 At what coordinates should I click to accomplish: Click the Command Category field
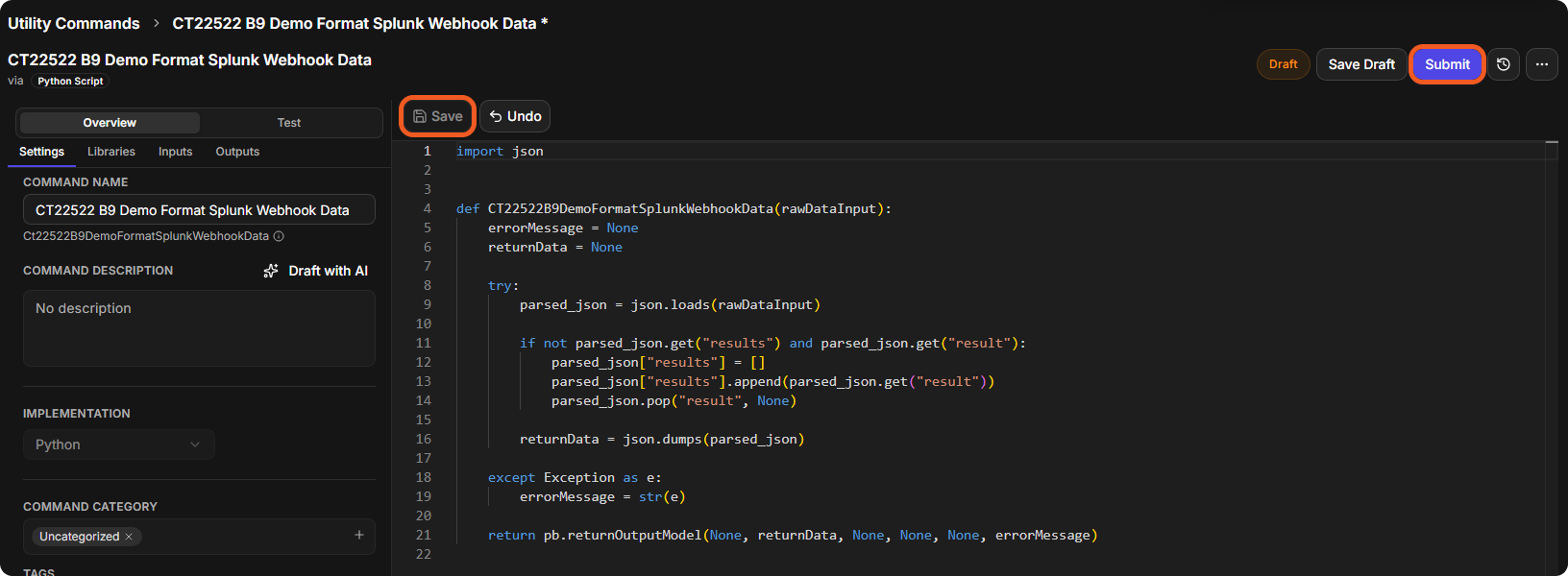tap(199, 536)
